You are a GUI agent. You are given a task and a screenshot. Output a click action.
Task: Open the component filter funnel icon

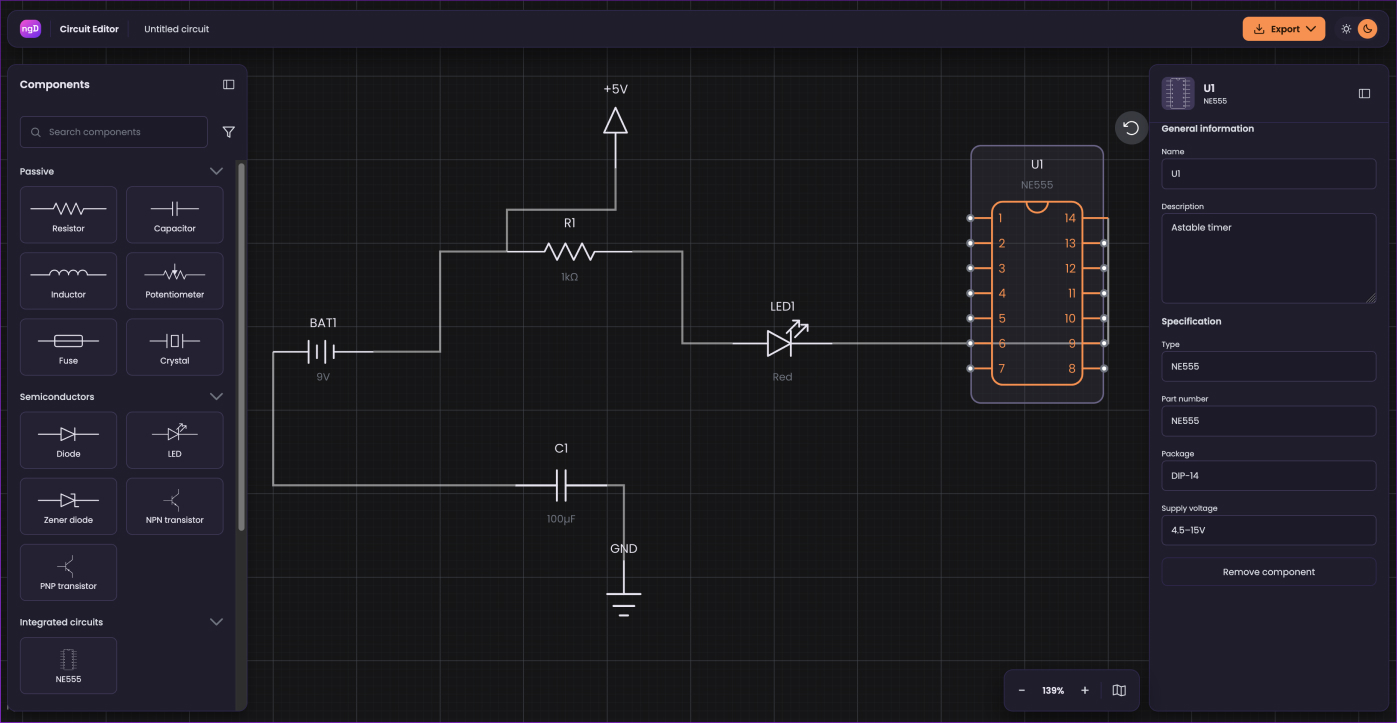click(x=228, y=132)
